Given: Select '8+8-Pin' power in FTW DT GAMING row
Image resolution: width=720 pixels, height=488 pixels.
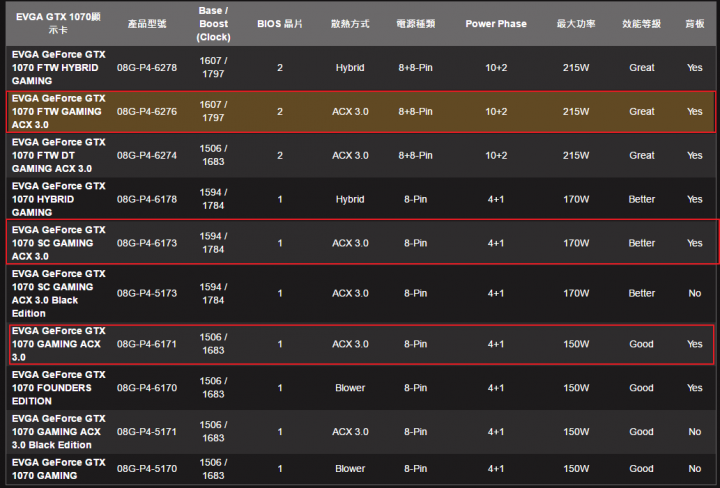Looking at the screenshot, I should (x=416, y=155).
